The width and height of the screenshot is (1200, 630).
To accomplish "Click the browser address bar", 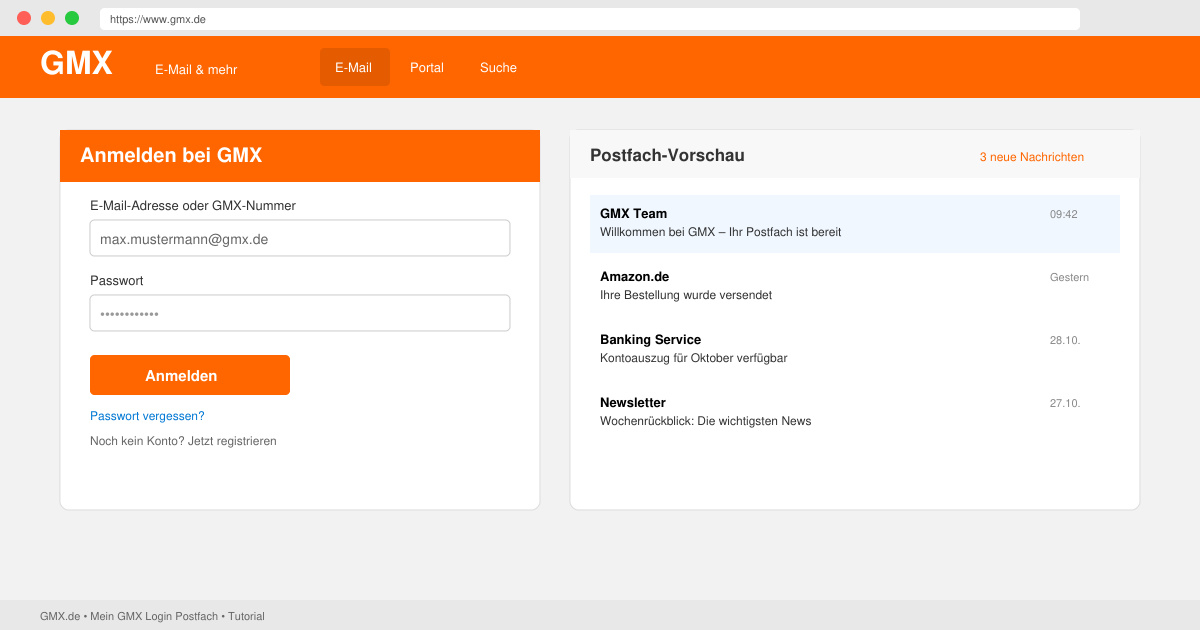I will coord(590,19).
